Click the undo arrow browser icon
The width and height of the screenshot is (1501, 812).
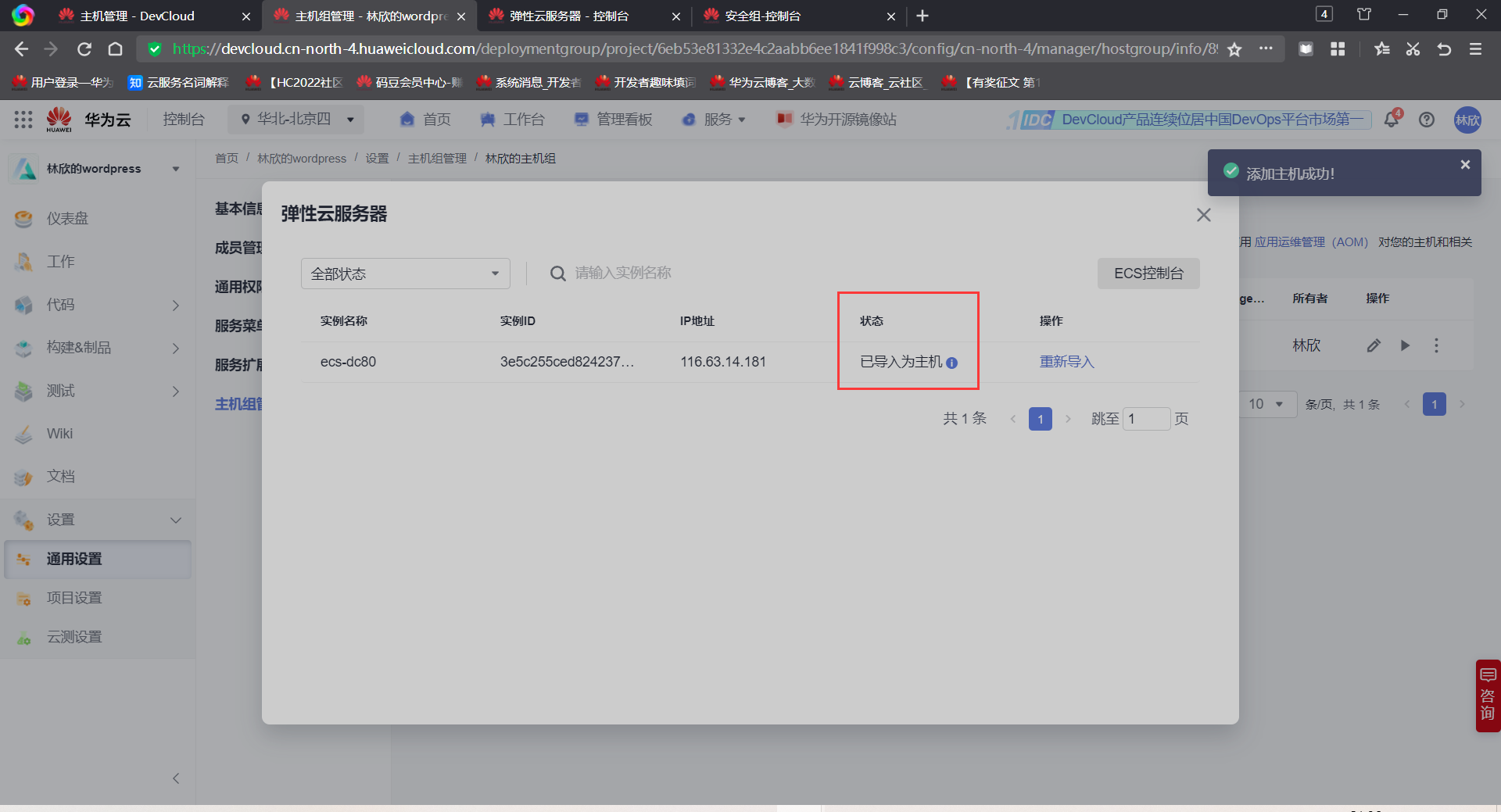(x=1444, y=49)
